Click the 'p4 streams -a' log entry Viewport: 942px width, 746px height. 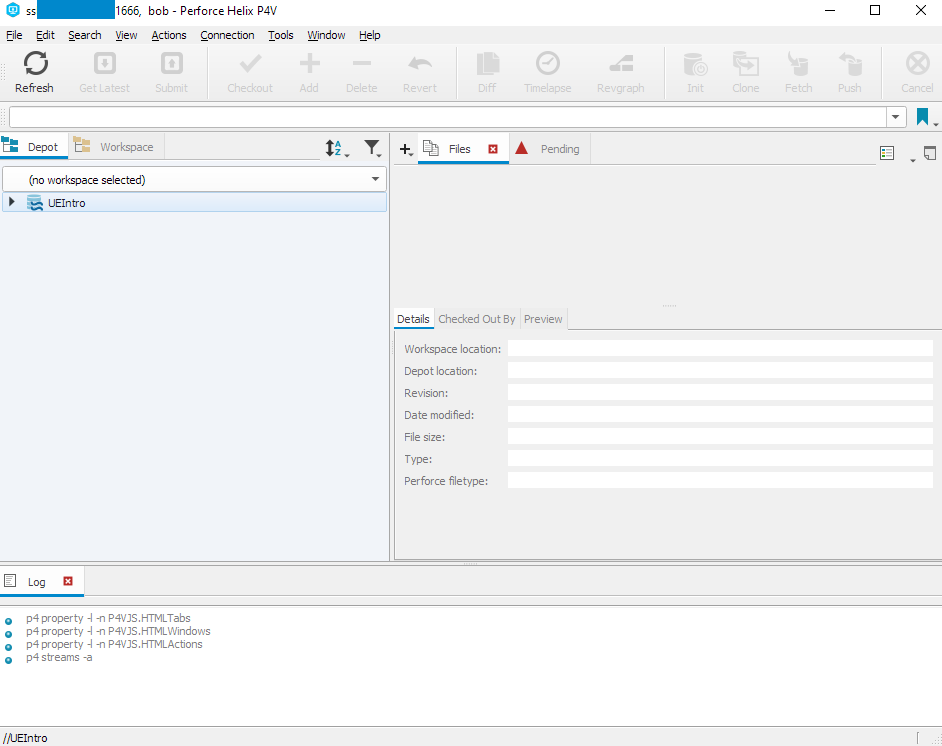pyautogui.click(x=59, y=658)
